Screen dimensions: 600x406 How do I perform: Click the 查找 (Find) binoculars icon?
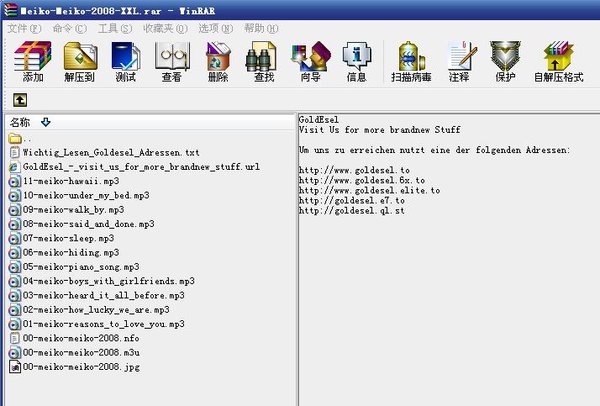(x=261, y=56)
